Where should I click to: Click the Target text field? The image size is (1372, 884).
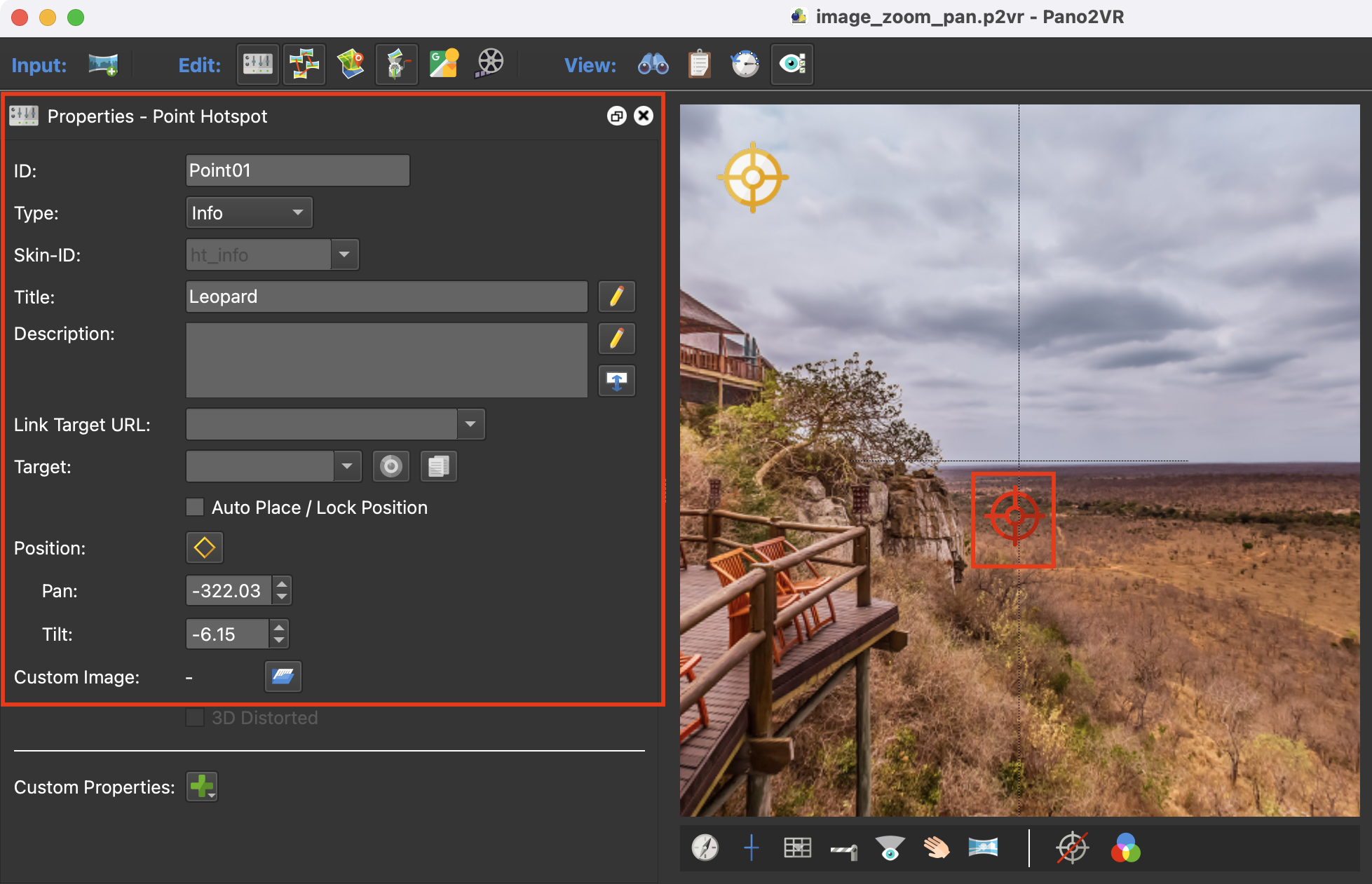pos(260,466)
